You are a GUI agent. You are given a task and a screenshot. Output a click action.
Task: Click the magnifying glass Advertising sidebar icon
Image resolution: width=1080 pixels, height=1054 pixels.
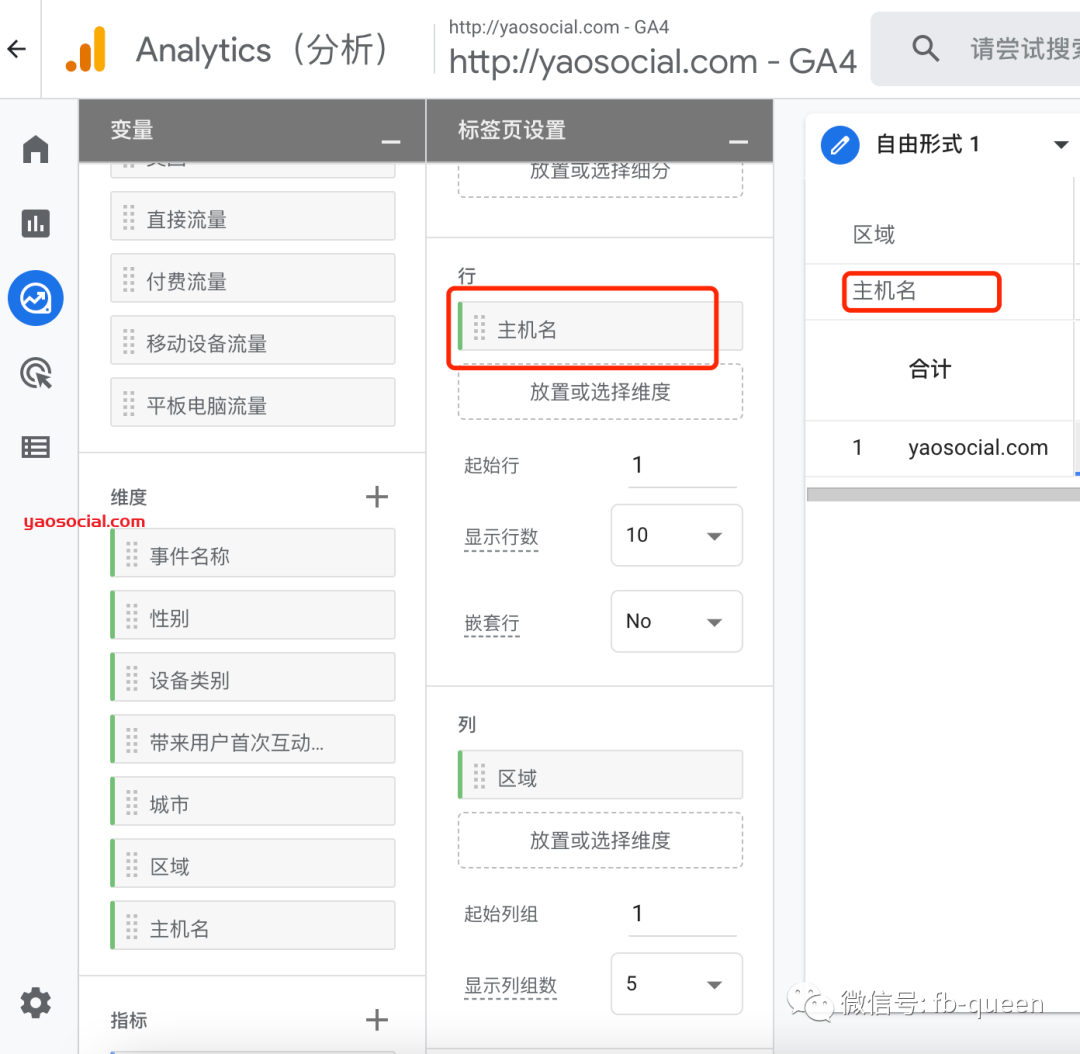35,373
